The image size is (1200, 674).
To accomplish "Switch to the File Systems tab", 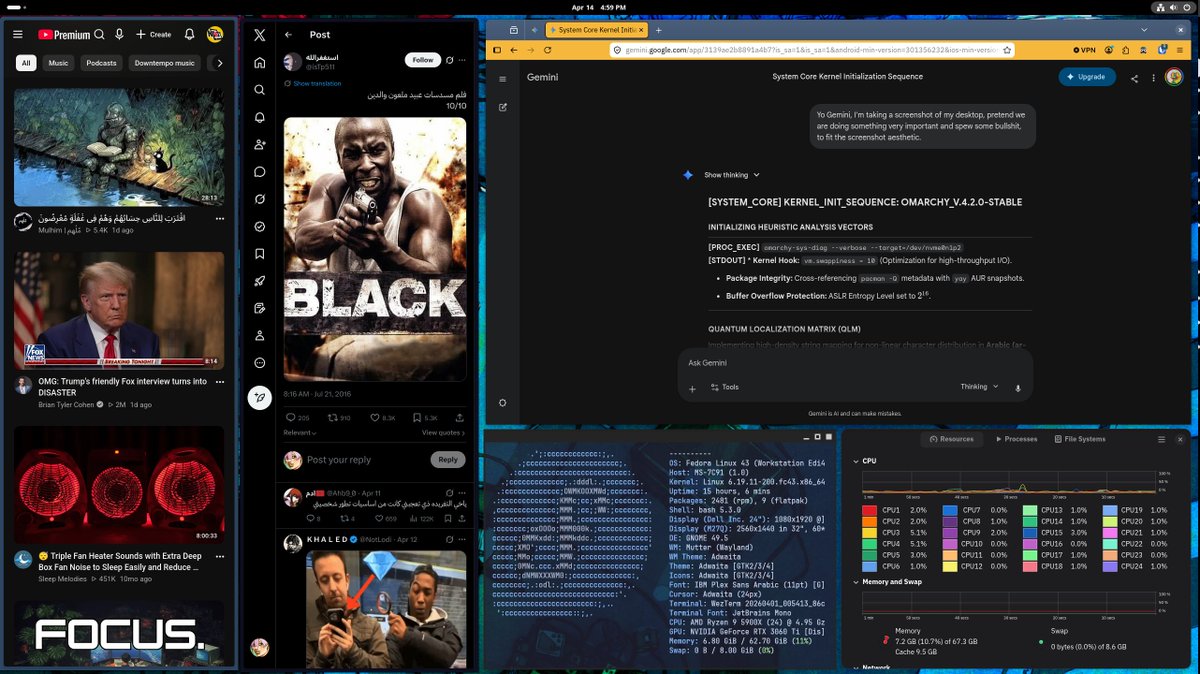I will click(1079, 439).
